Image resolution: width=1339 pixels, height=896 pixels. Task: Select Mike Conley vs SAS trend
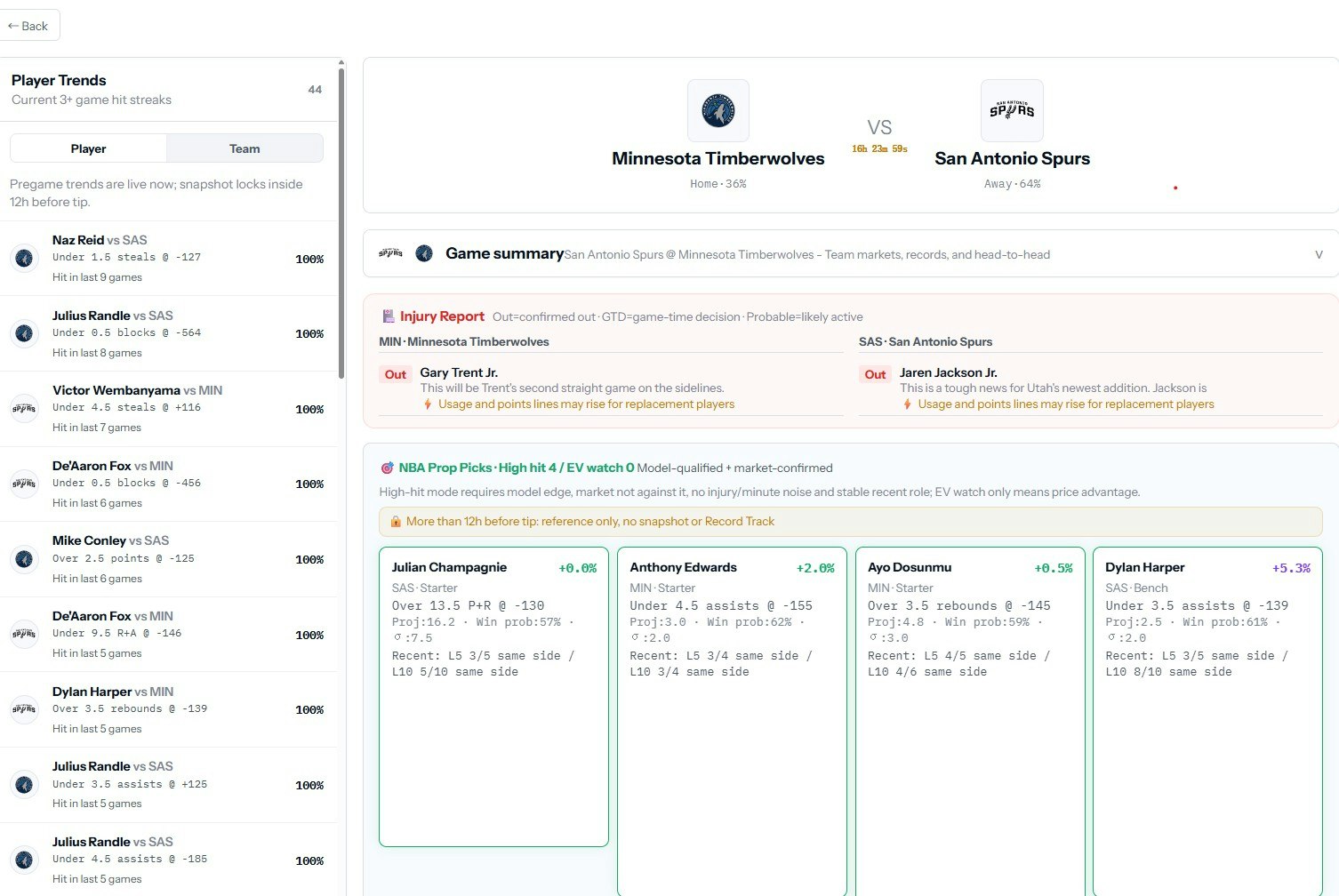pos(168,559)
